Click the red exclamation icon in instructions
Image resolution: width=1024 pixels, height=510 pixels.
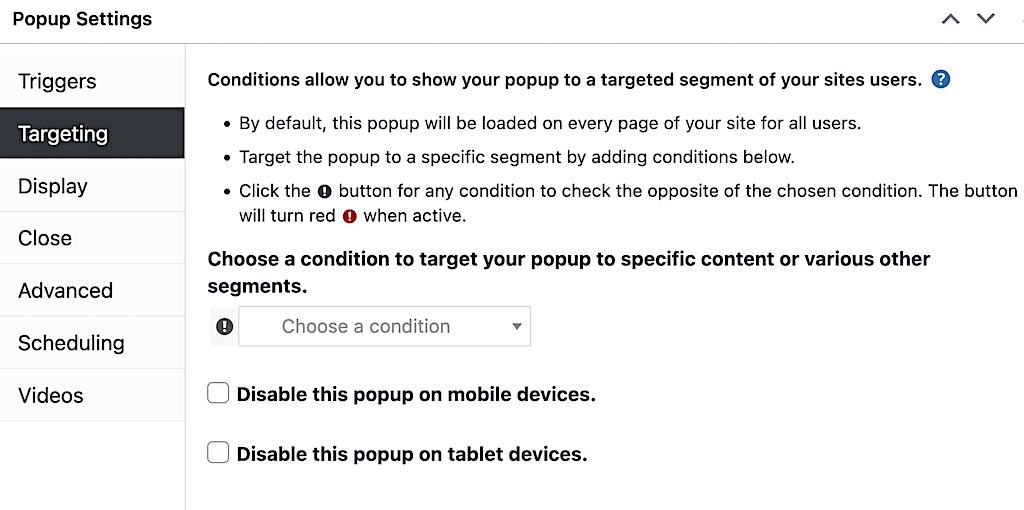click(x=350, y=217)
